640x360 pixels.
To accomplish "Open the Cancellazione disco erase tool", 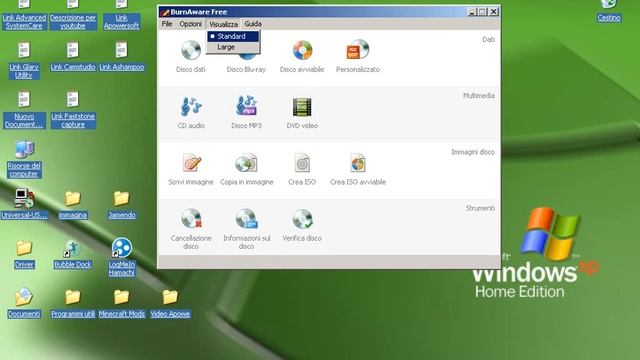I will [x=191, y=229].
